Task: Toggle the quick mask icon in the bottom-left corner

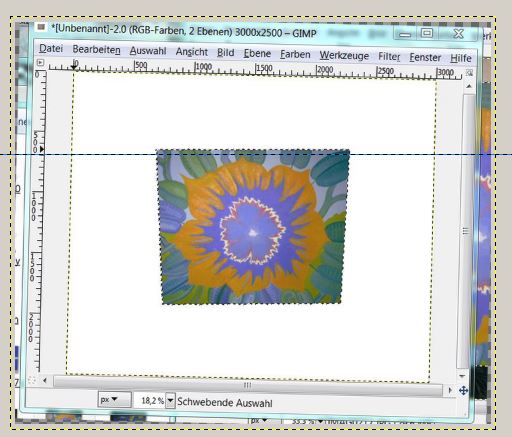Action: tap(32, 380)
